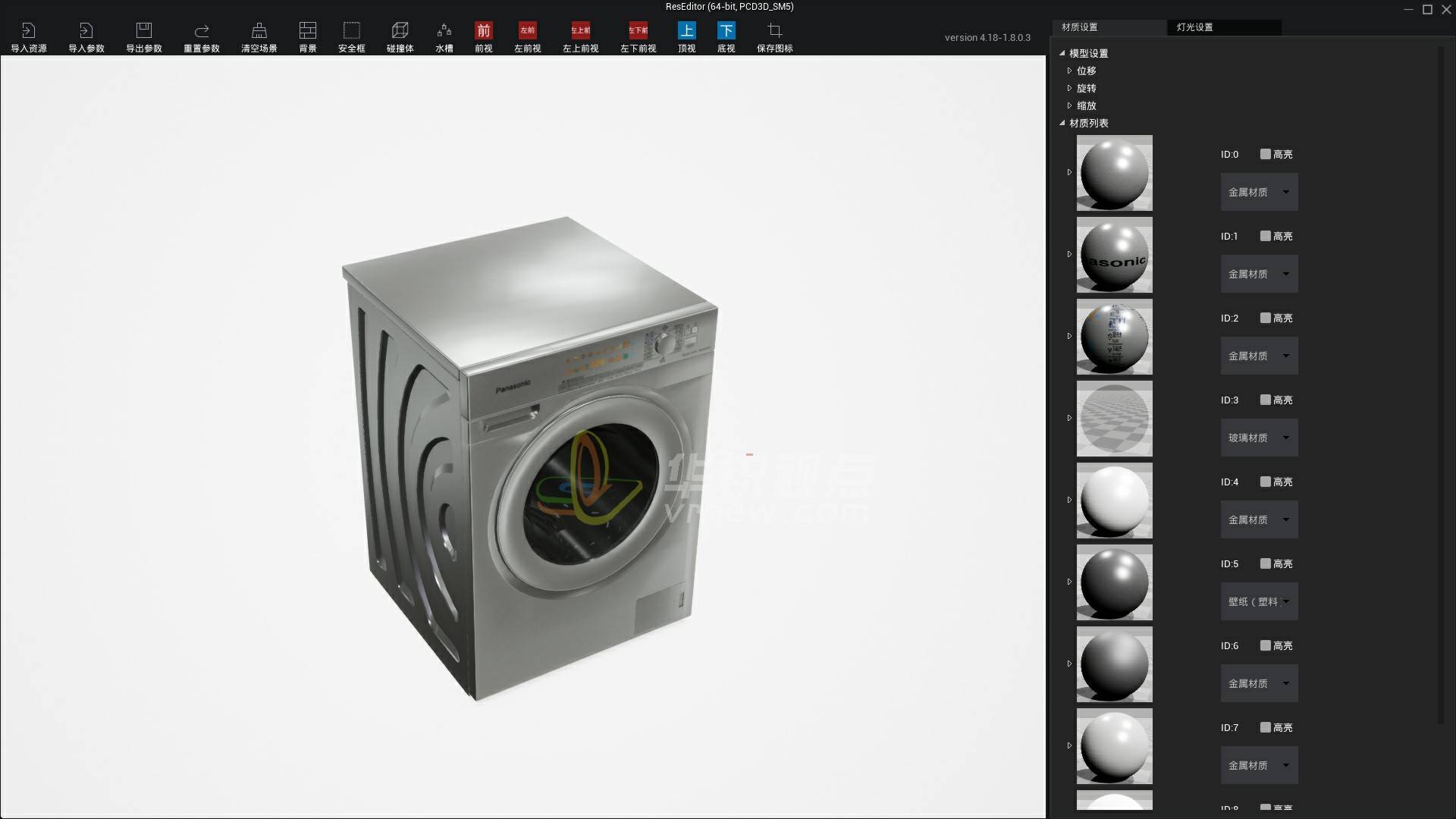Enable 高亮 checkbox for ID:5
1456x819 pixels.
(x=1266, y=563)
